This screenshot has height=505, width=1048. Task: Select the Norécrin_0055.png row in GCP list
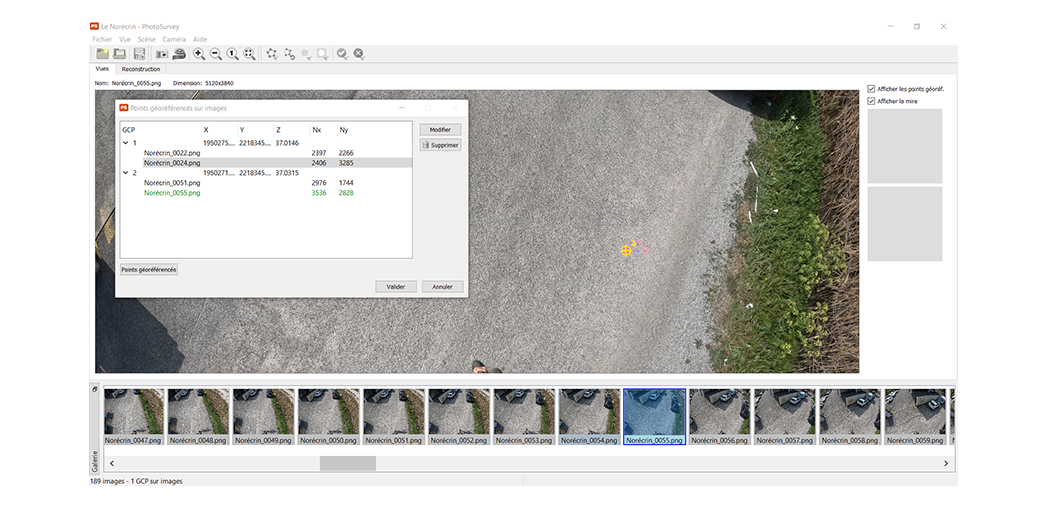click(x=172, y=193)
